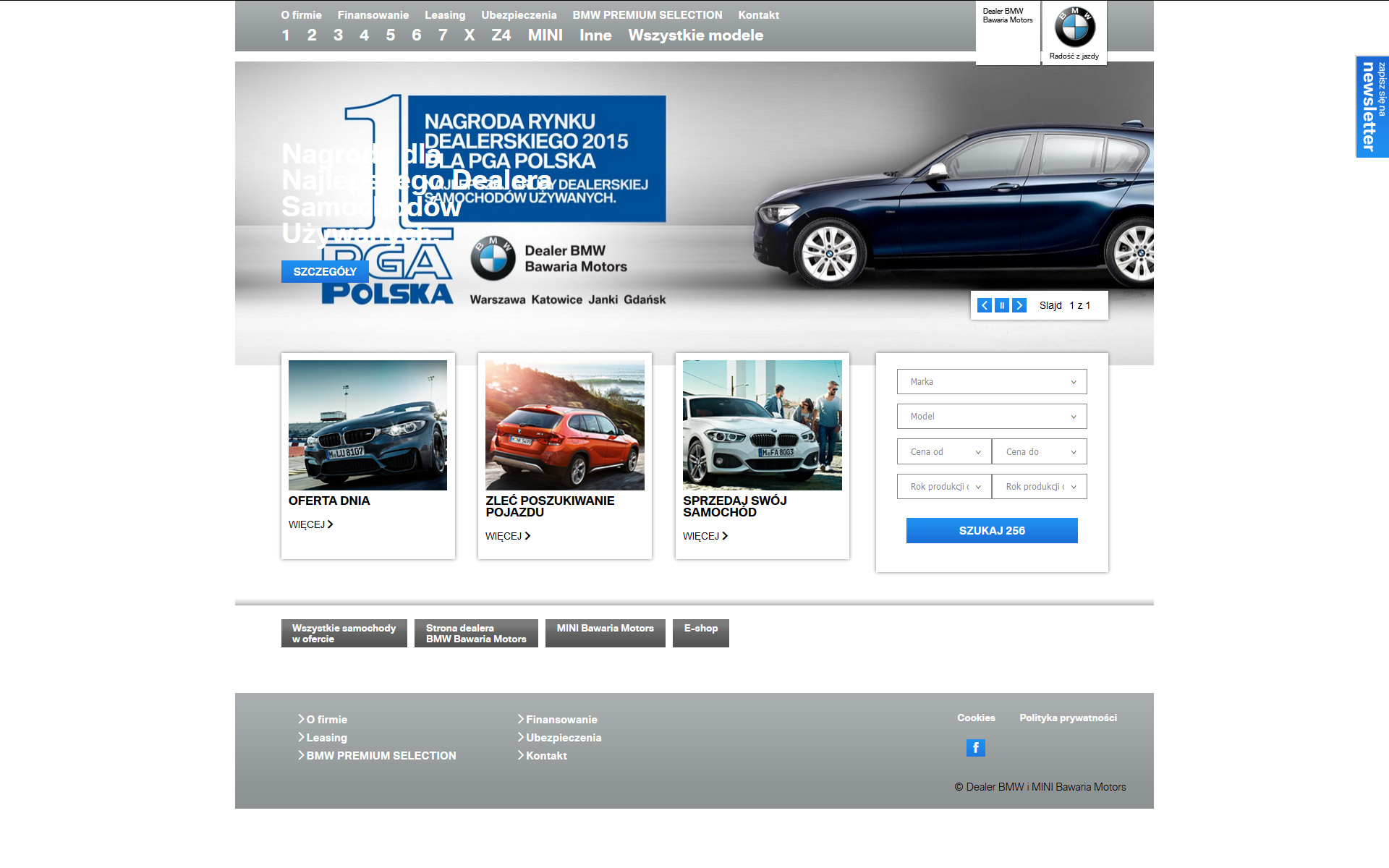Open the Leasing top menu item
Viewport: 1389px width, 868px height.
coord(445,14)
